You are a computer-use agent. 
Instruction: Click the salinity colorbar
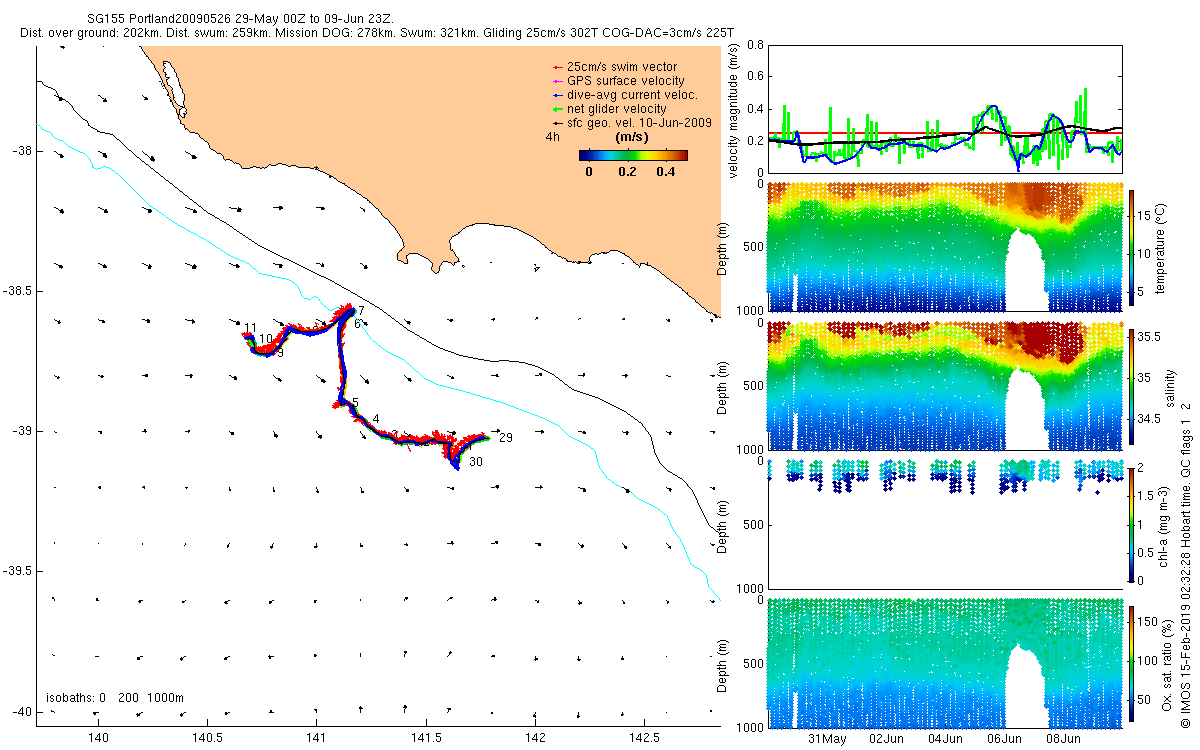(1131, 386)
